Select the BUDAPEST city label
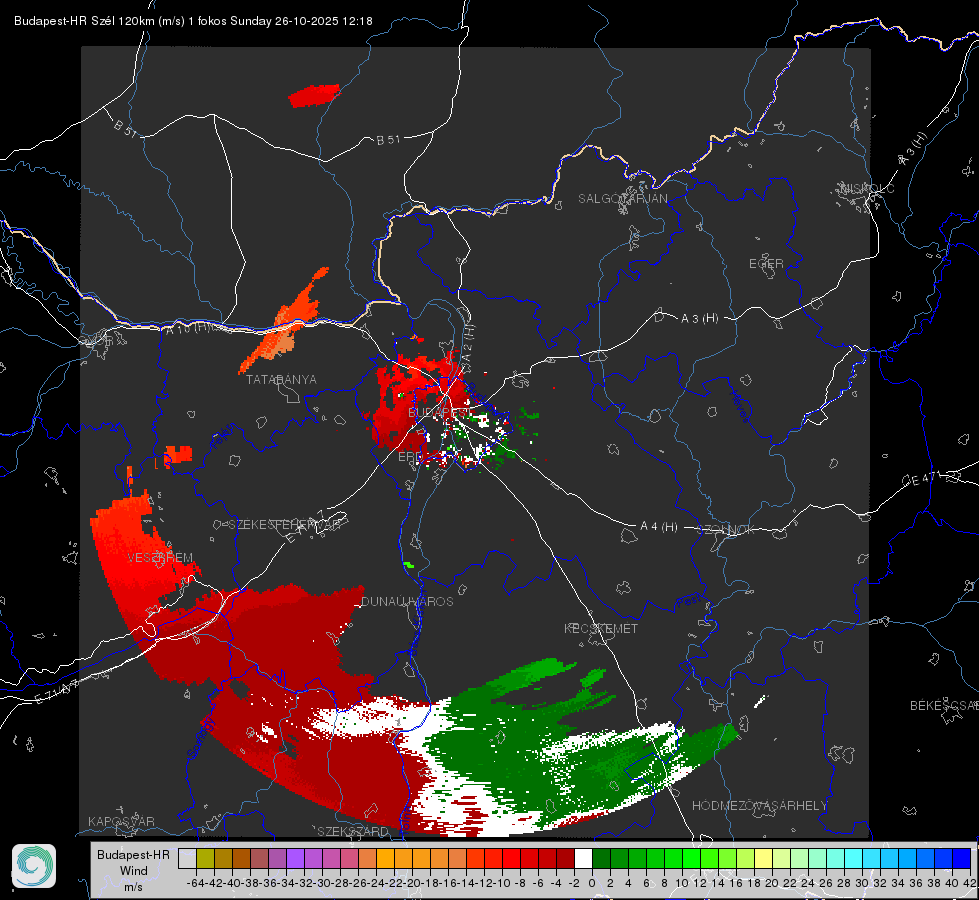The image size is (979, 900). [440, 413]
